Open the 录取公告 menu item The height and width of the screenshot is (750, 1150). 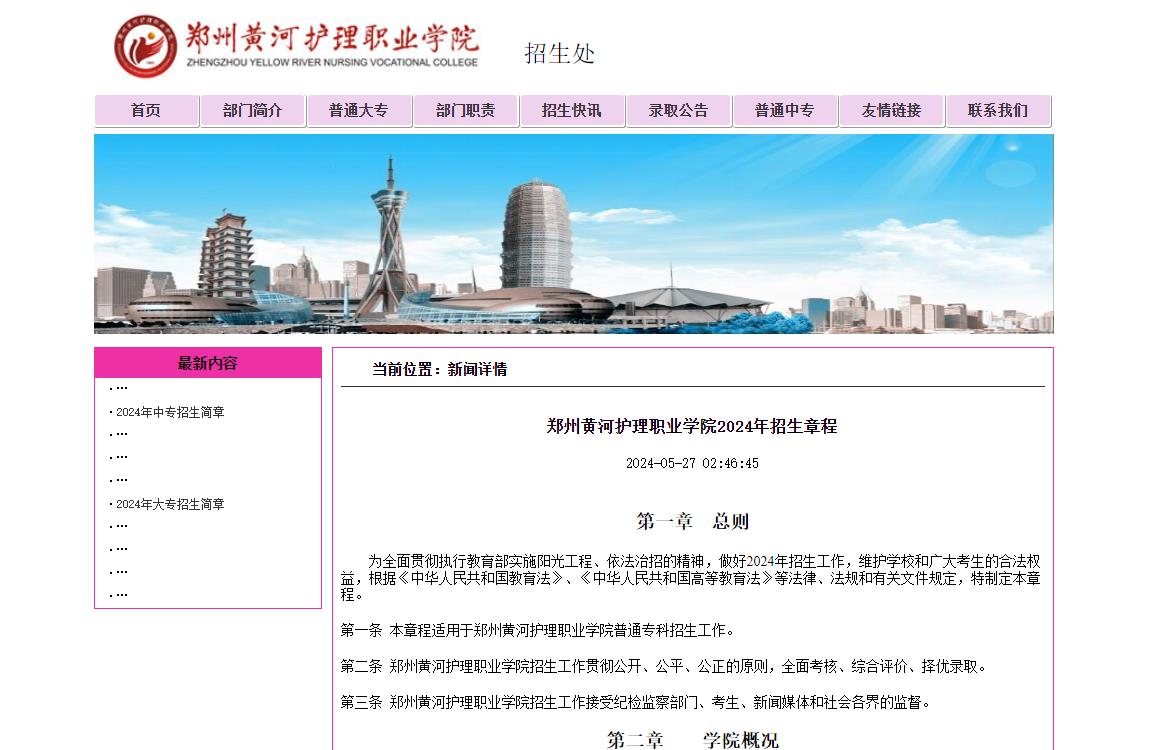point(678,111)
